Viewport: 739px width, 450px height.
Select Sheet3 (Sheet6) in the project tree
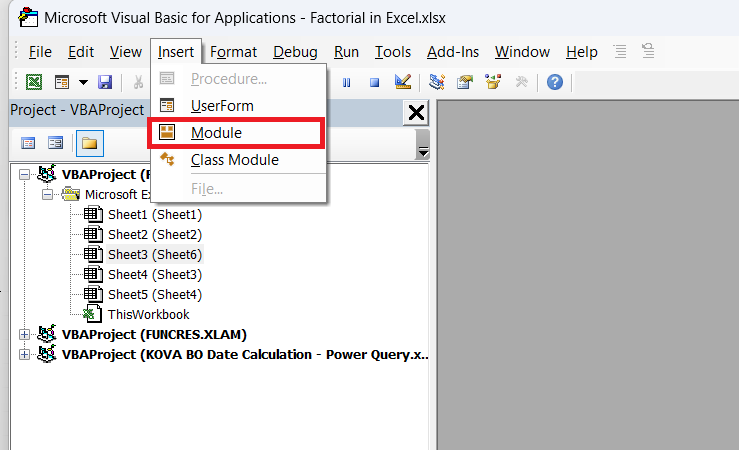155,254
